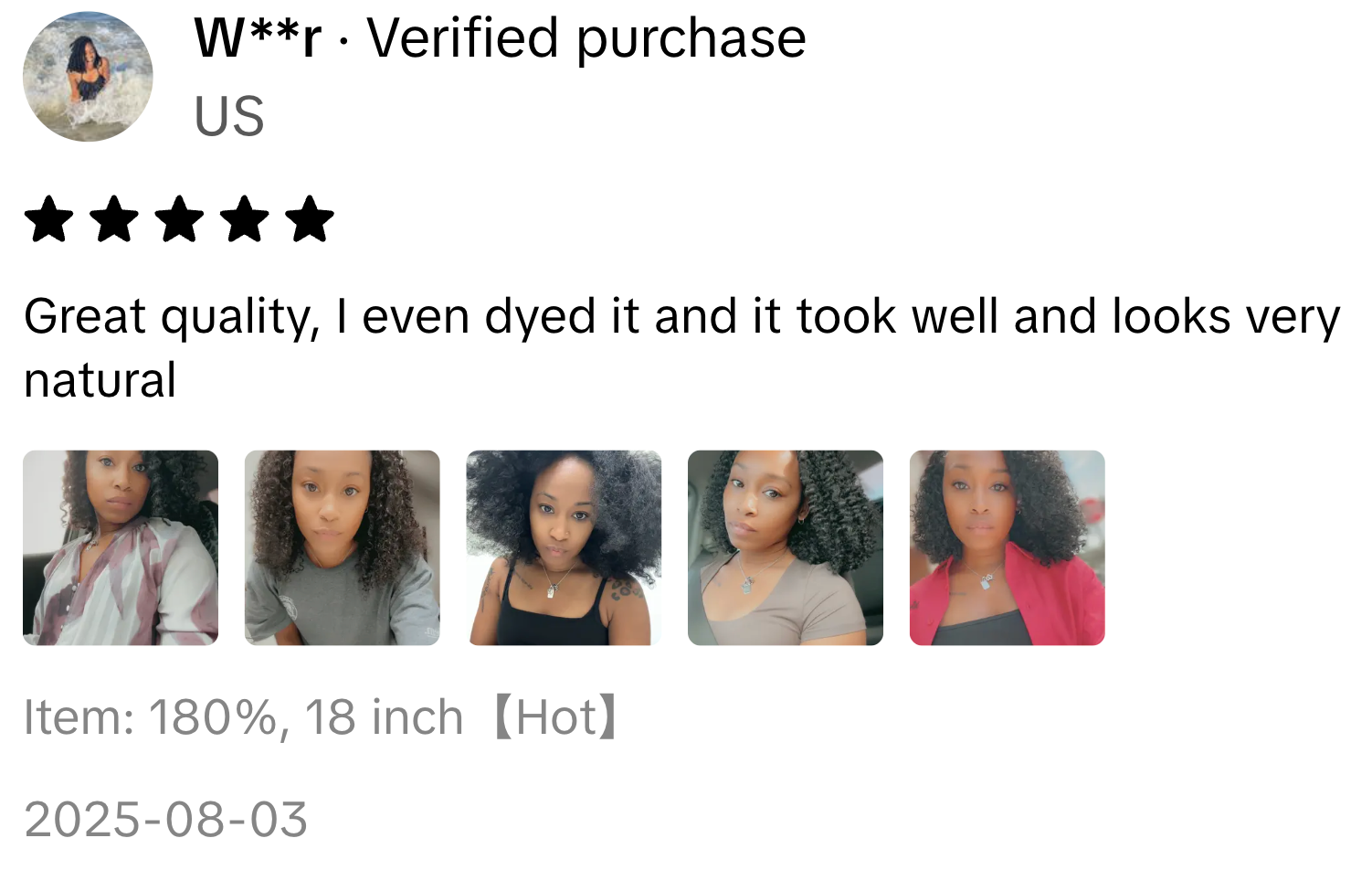Image resolution: width=1372 pixels, height=870 pixels.
Task: Select the US country label
Action: coord(229,116)
